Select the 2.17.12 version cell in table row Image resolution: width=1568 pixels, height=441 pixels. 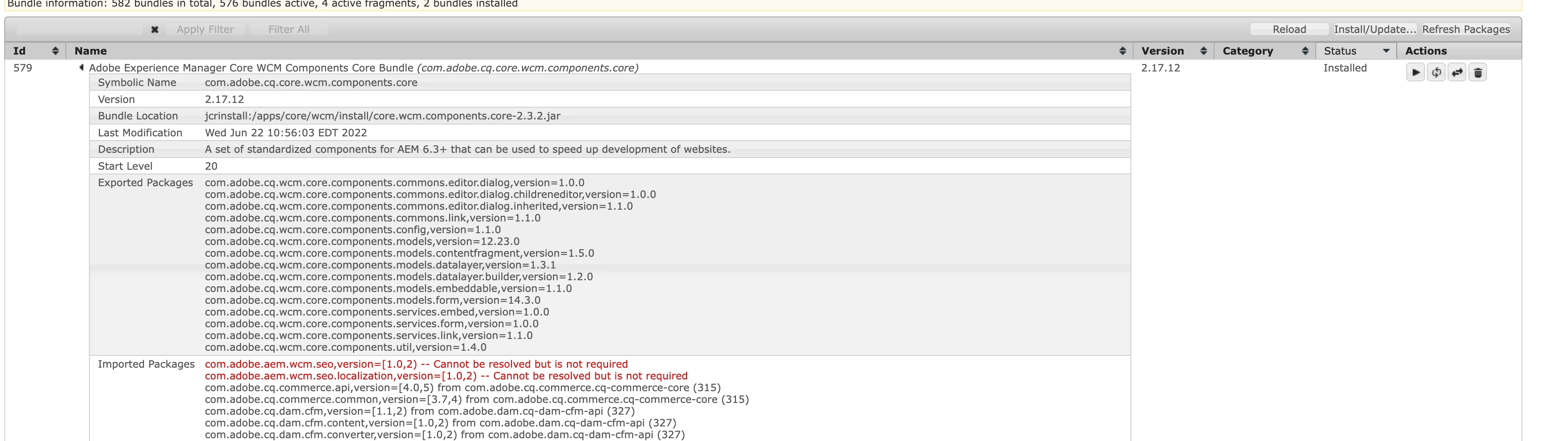(1160, 68)
